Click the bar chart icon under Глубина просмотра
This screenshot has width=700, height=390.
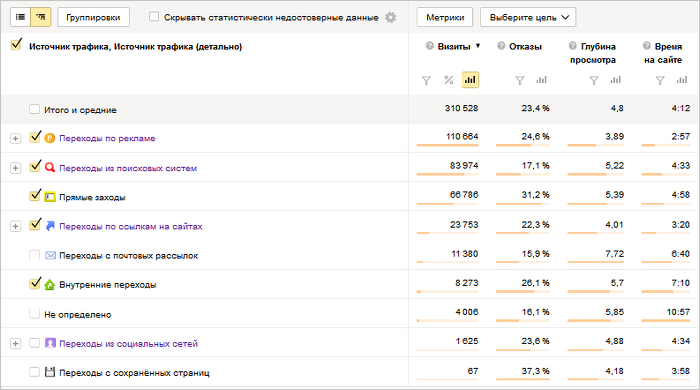pyautogui.click(x=616, y=80)
